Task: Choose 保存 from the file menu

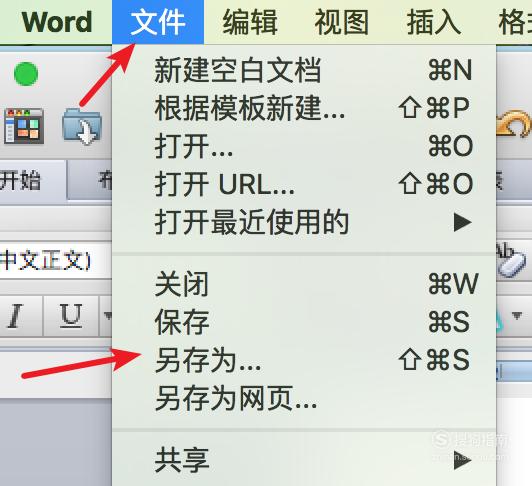Action: click(x=304, y=322)
